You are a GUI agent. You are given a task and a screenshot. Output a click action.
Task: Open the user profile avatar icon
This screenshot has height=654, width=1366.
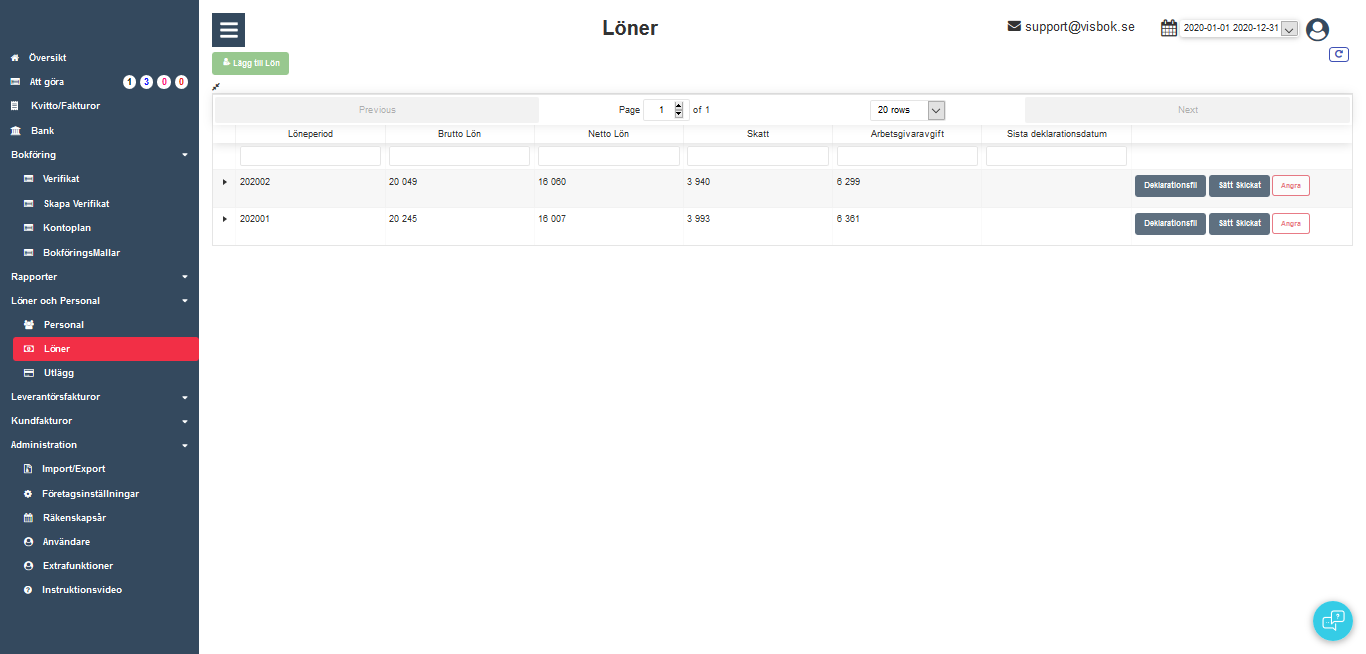[1317, 30]
